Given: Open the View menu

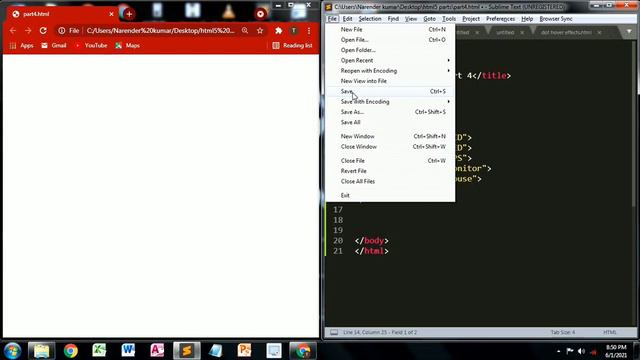Looking at the screenshot, I should click(411, 19).
